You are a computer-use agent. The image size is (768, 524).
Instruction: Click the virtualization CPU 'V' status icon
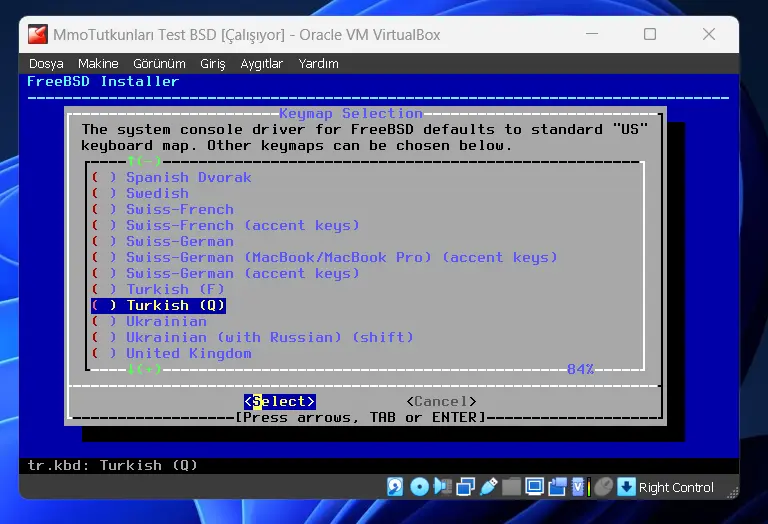578,487
